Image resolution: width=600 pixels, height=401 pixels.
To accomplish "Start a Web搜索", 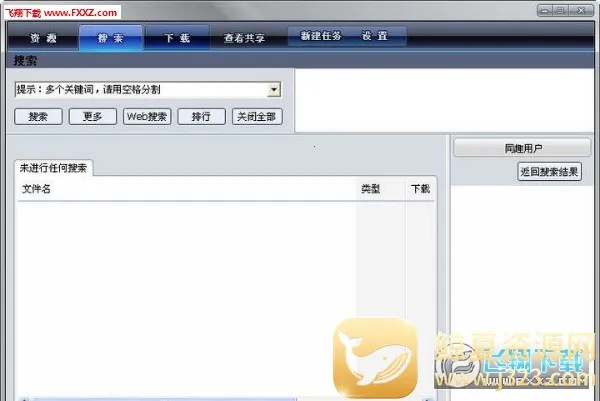I will tap(147, 117).
